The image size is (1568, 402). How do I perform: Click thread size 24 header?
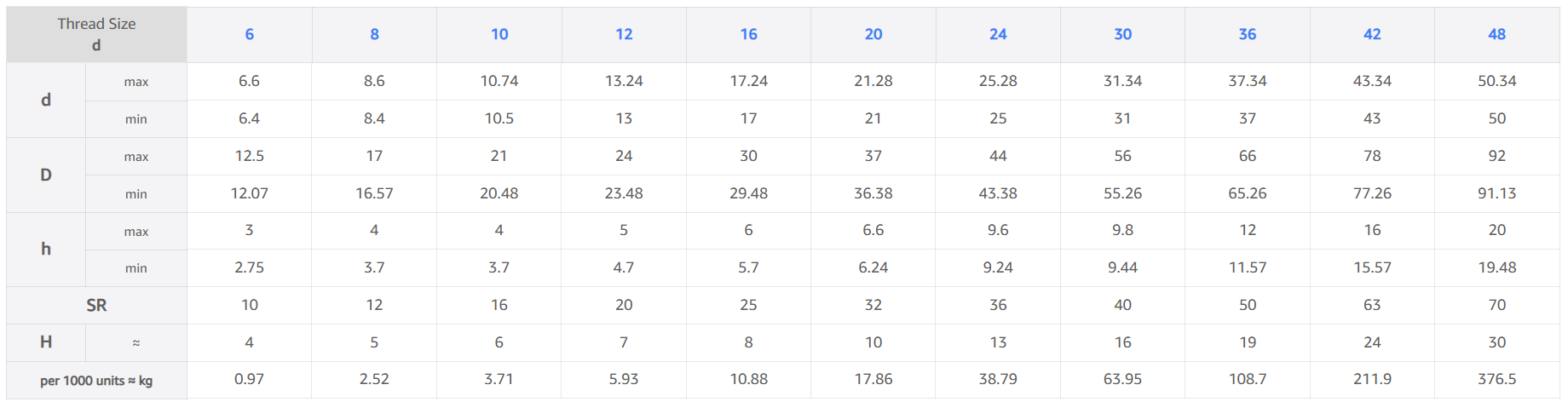tap(998, 34)
